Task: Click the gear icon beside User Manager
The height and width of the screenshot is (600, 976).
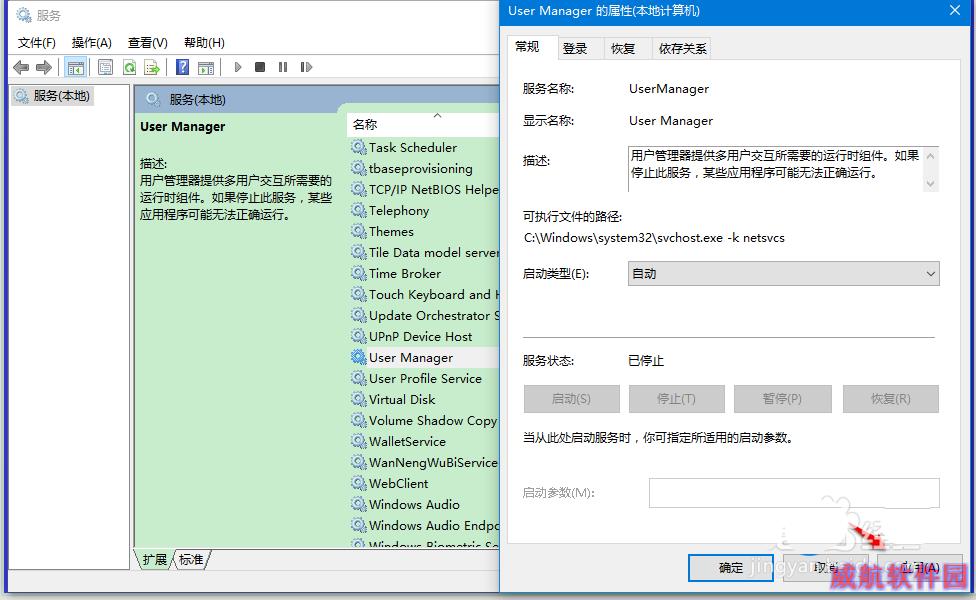Action: [x=359, y=357]
